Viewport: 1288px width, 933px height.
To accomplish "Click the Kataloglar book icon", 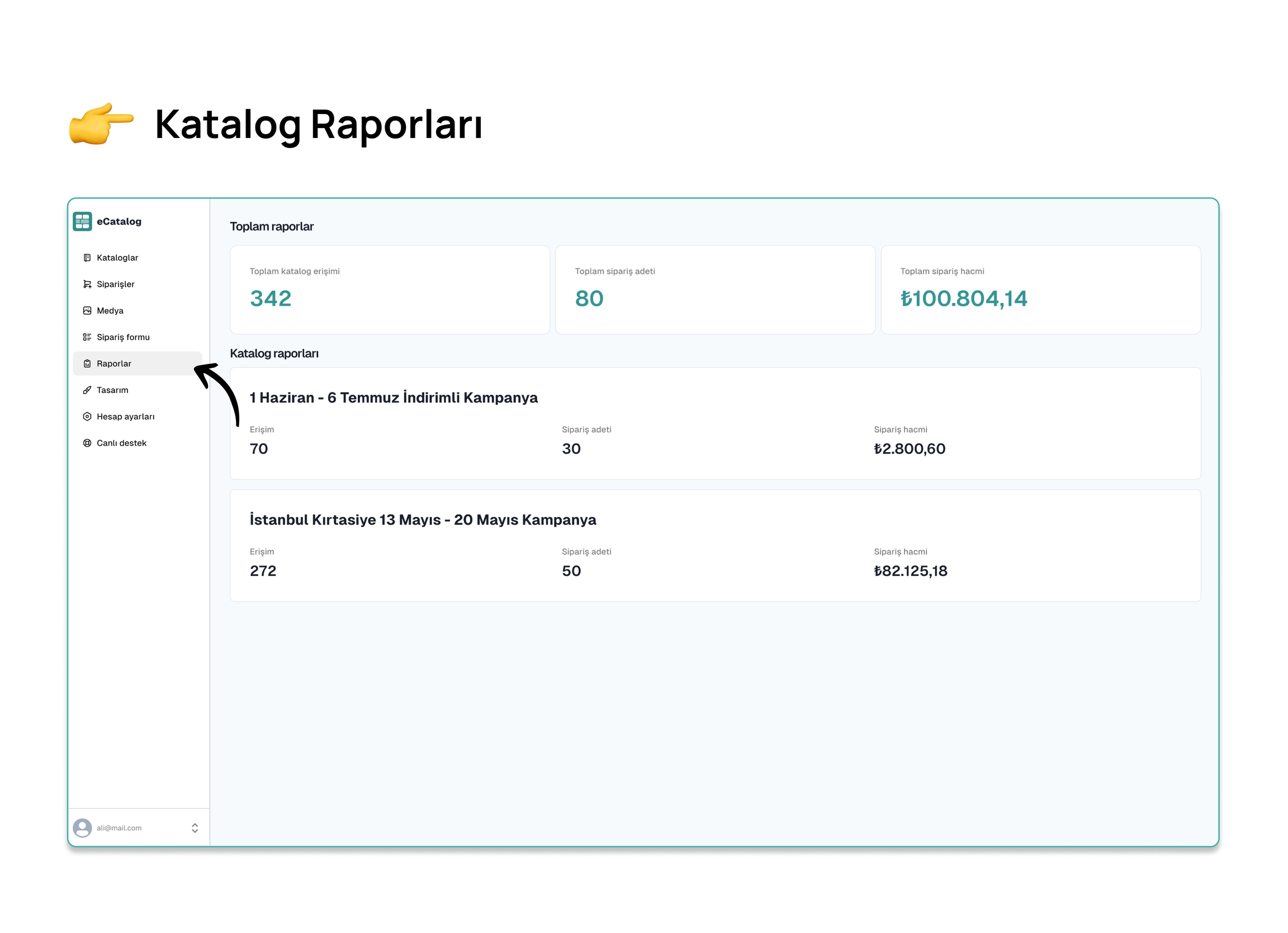I will pyautogui.click(x=87, y=258).
